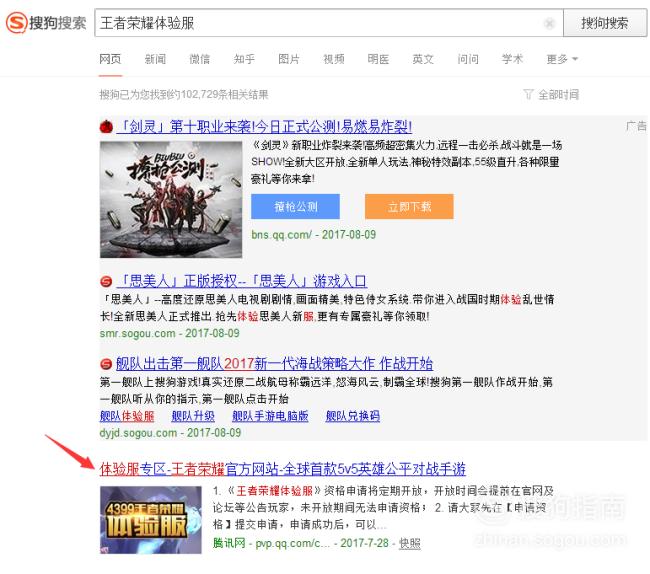Open the 全部时间 time filter
This screenshot has width=650, height=574.
coord(558,94)
